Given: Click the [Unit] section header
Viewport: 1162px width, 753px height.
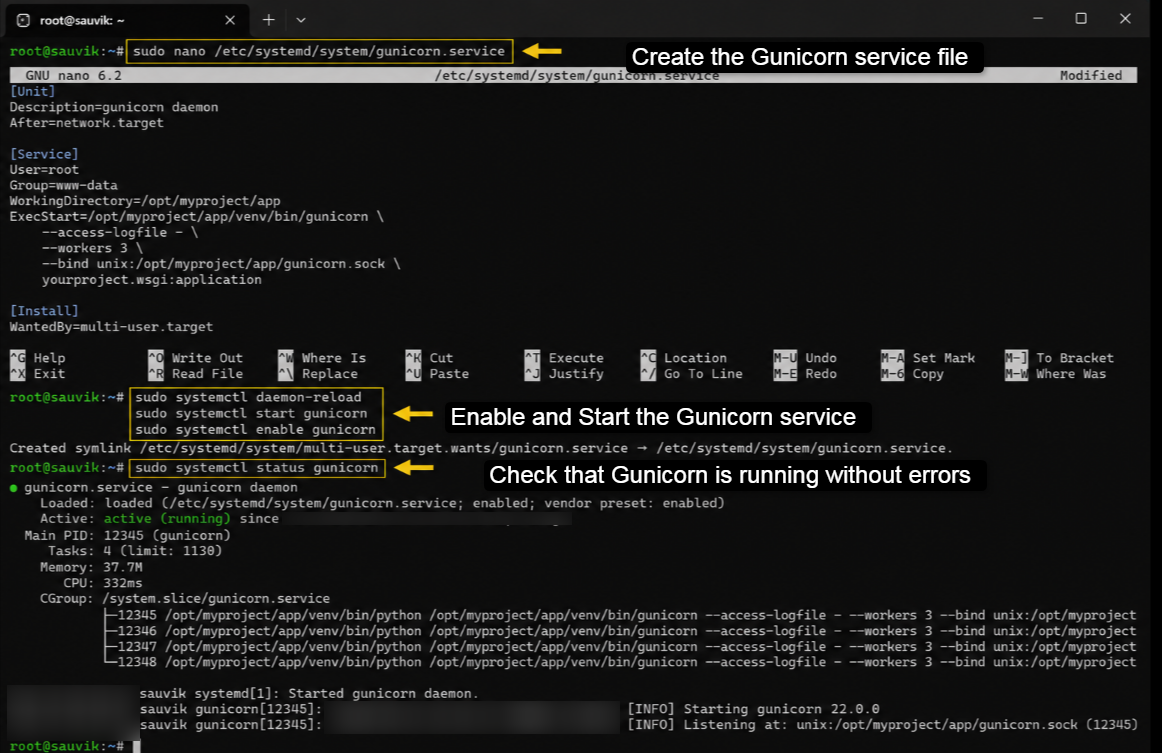Looking at the screenshot, I should [33, 91].
